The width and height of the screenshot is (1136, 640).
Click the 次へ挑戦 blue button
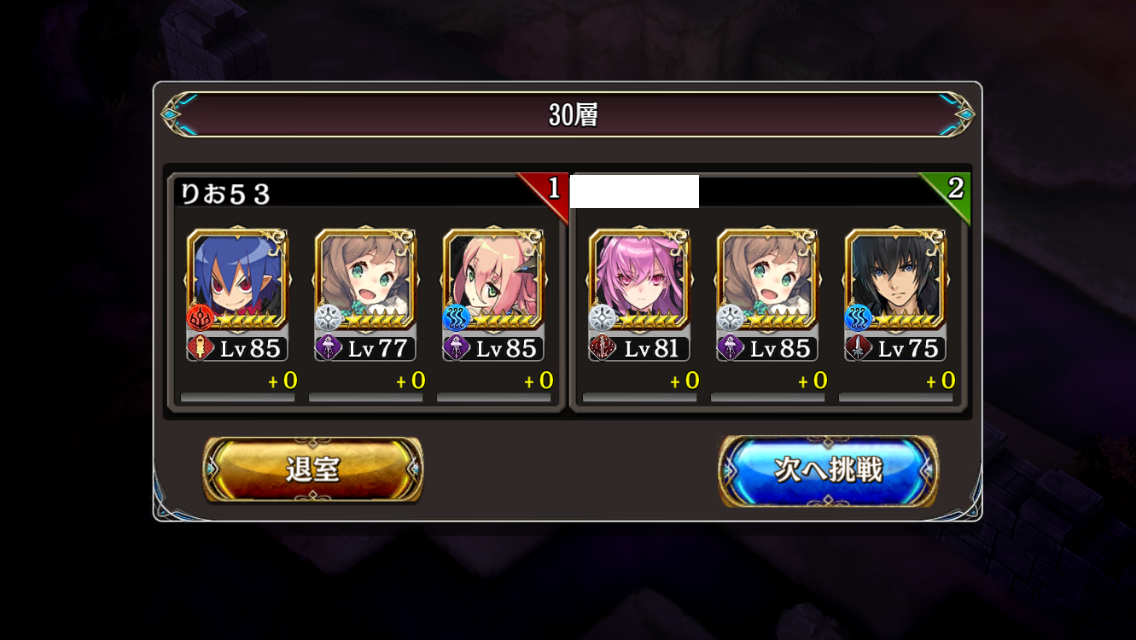coord(828,470)
